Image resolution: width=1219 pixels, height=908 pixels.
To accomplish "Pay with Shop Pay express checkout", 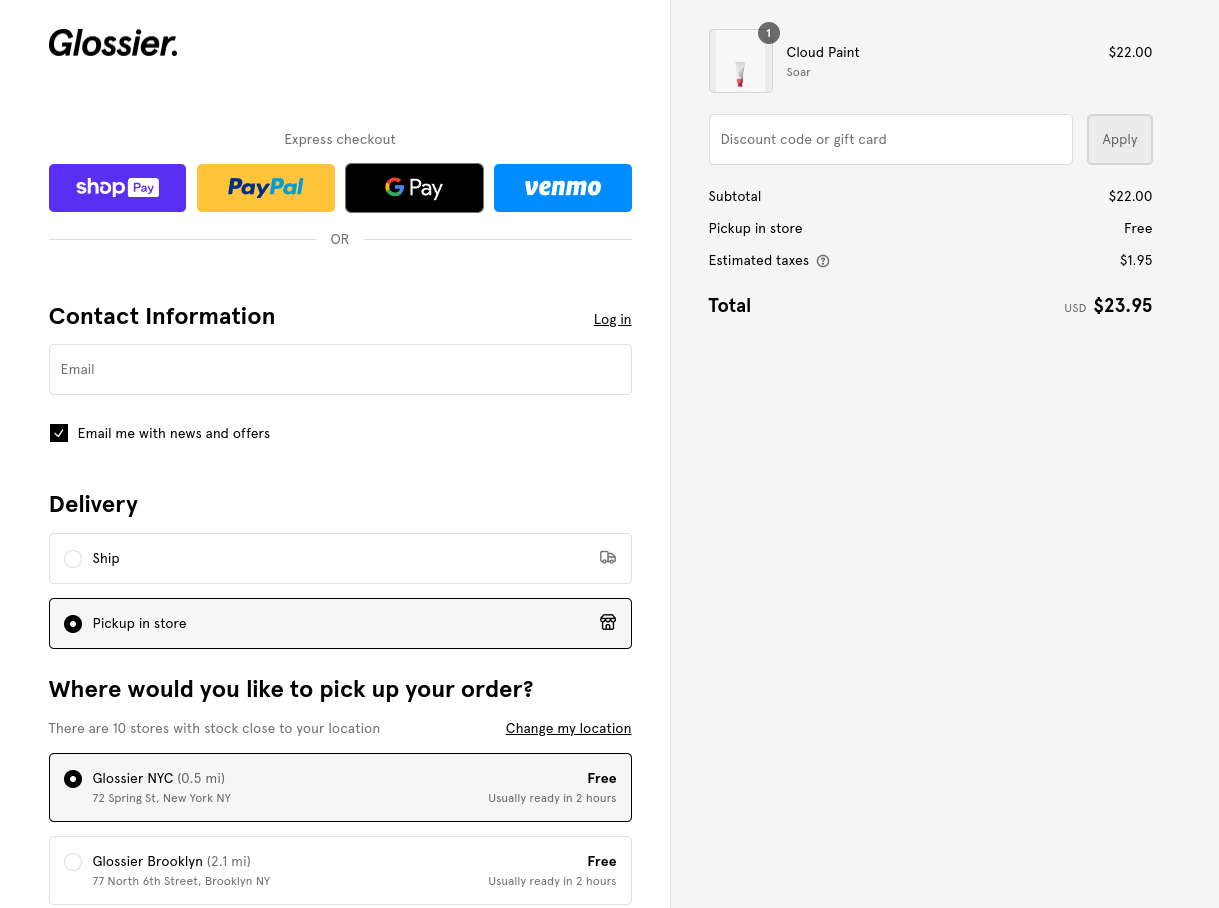I will coord(117,188).
